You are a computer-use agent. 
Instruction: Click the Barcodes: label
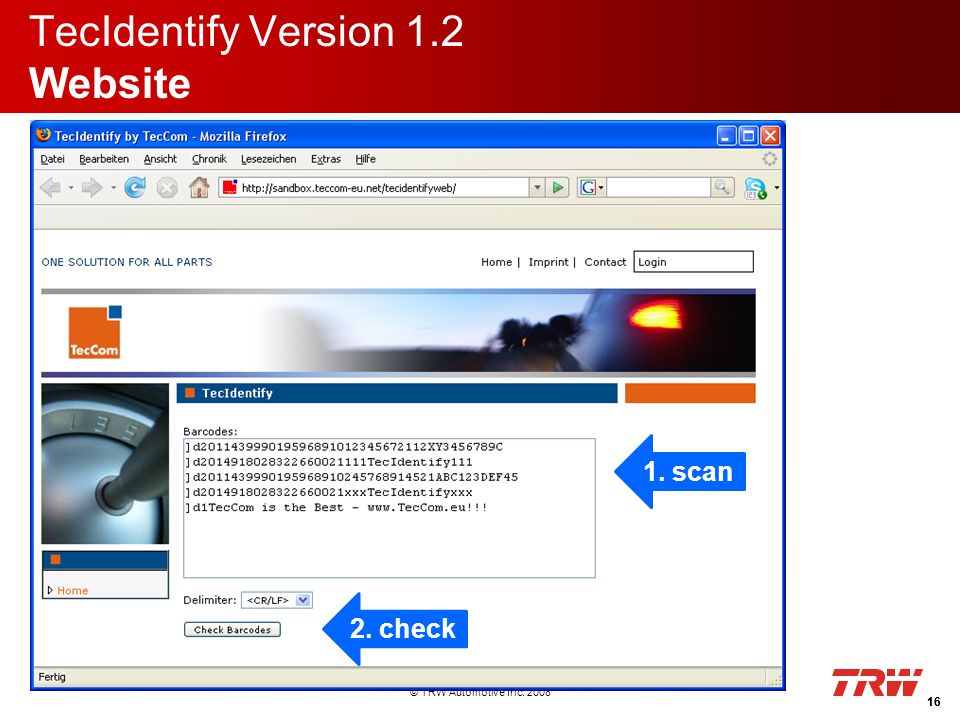click(210, 431)
